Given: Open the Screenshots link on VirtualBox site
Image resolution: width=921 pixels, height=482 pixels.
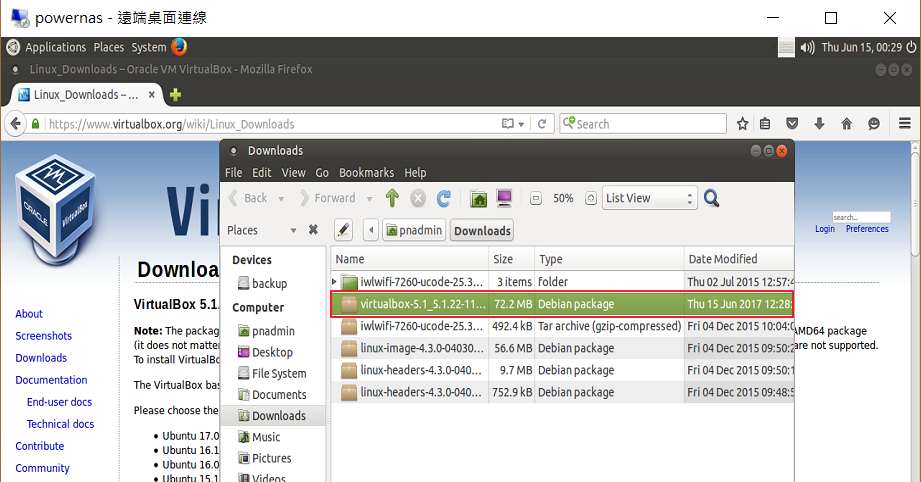Looking at the screenshot, I should [x=43, y=336].
